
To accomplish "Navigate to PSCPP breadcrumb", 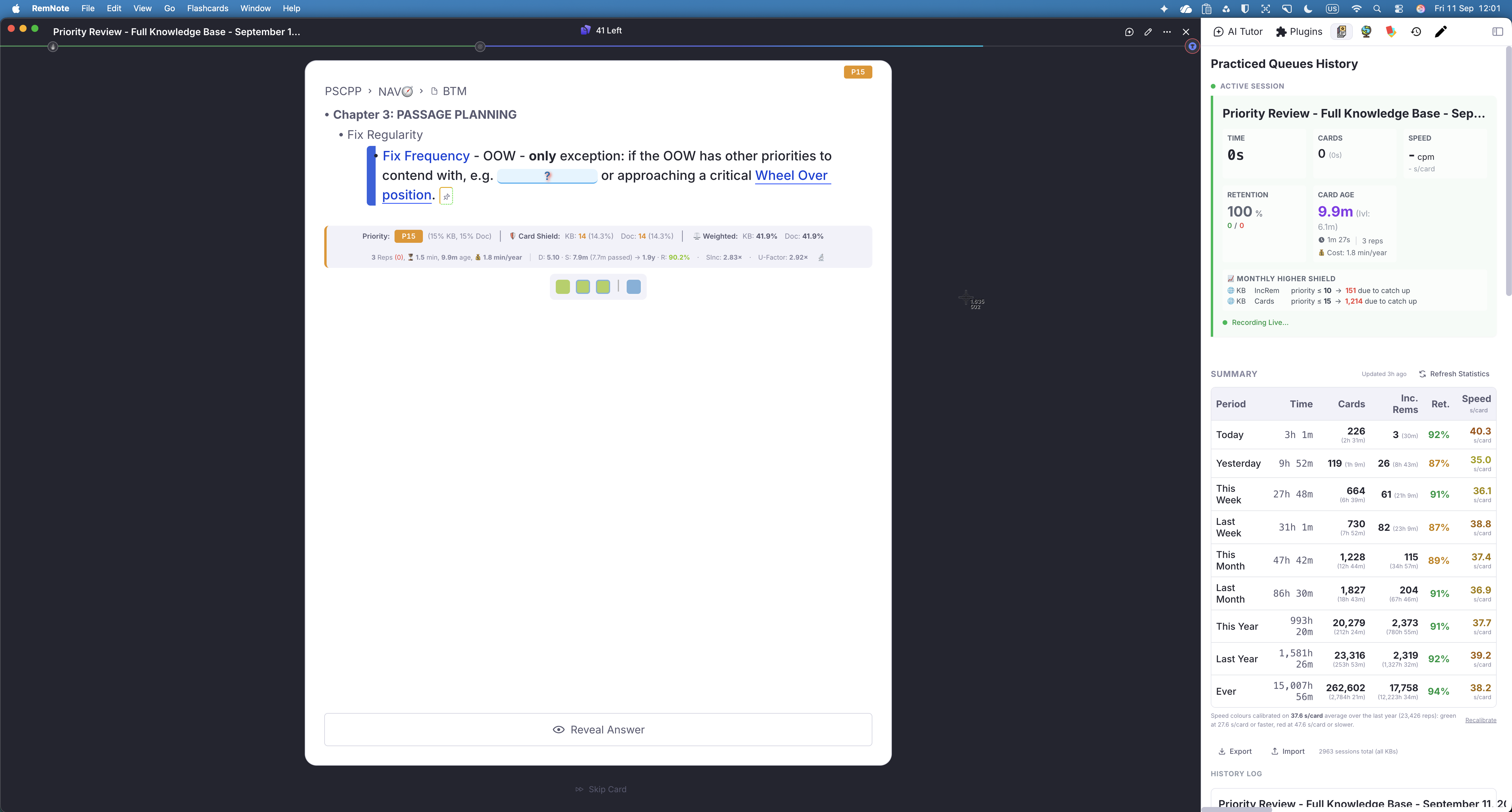I will [343, 91].
